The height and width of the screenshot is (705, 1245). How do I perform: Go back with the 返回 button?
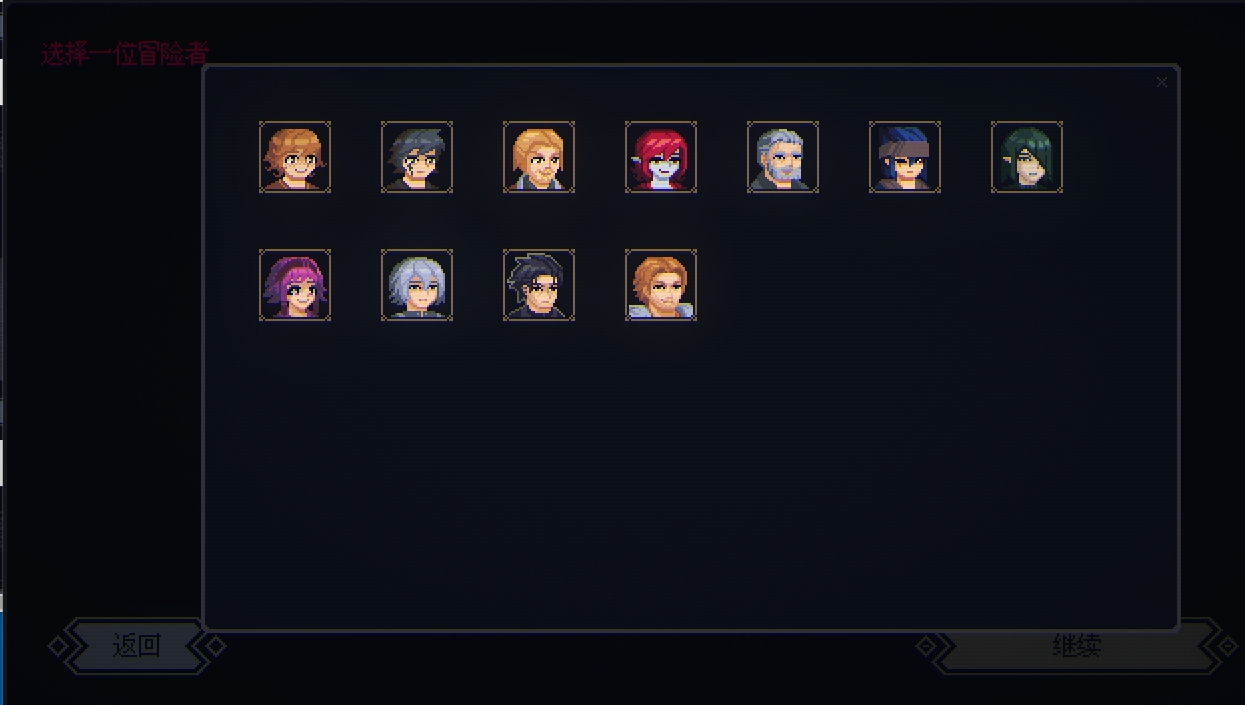click(x=137, y=646)
